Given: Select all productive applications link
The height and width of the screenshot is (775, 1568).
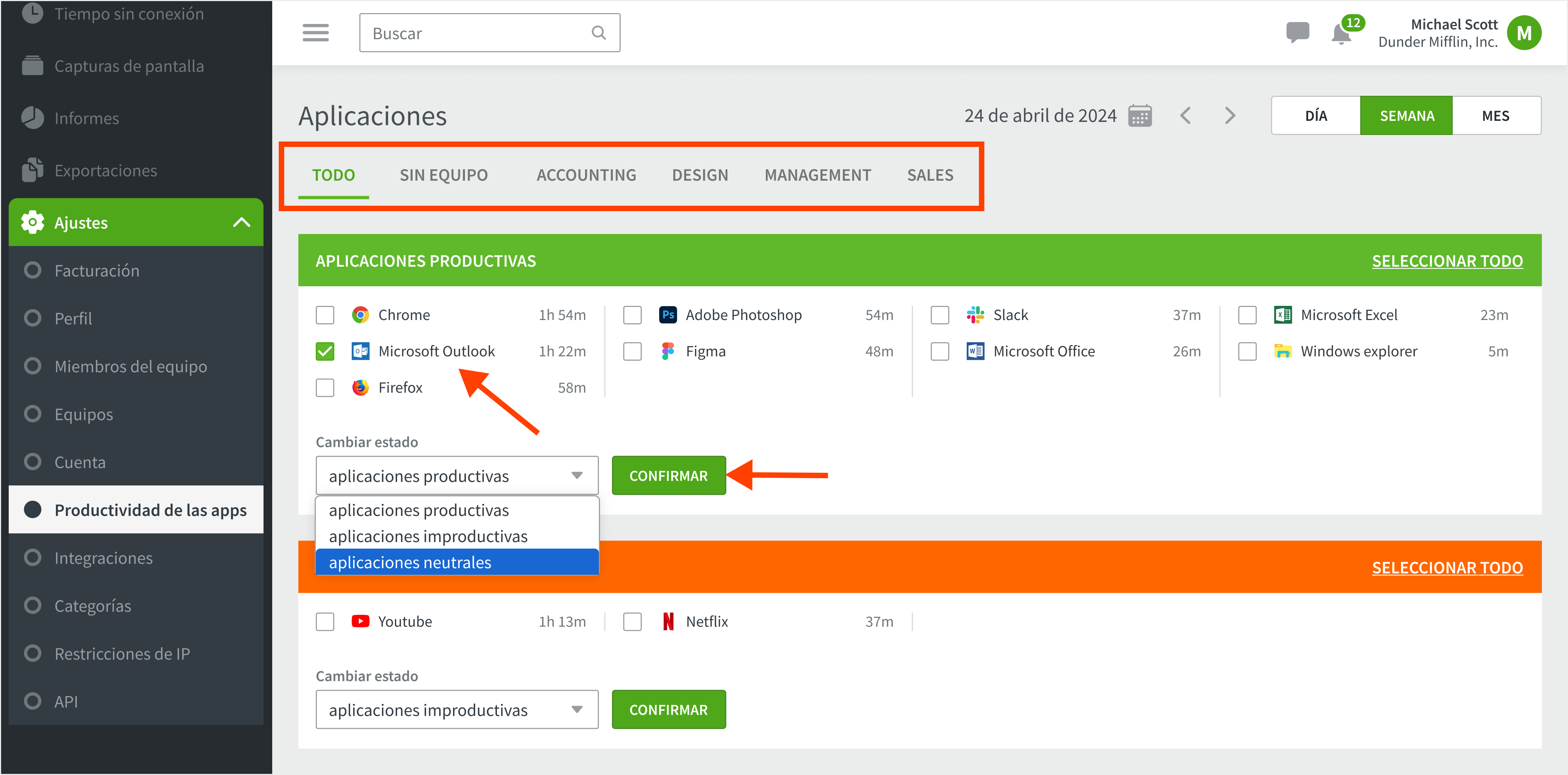Looking at the screenshot, I should pos(1447,261).
